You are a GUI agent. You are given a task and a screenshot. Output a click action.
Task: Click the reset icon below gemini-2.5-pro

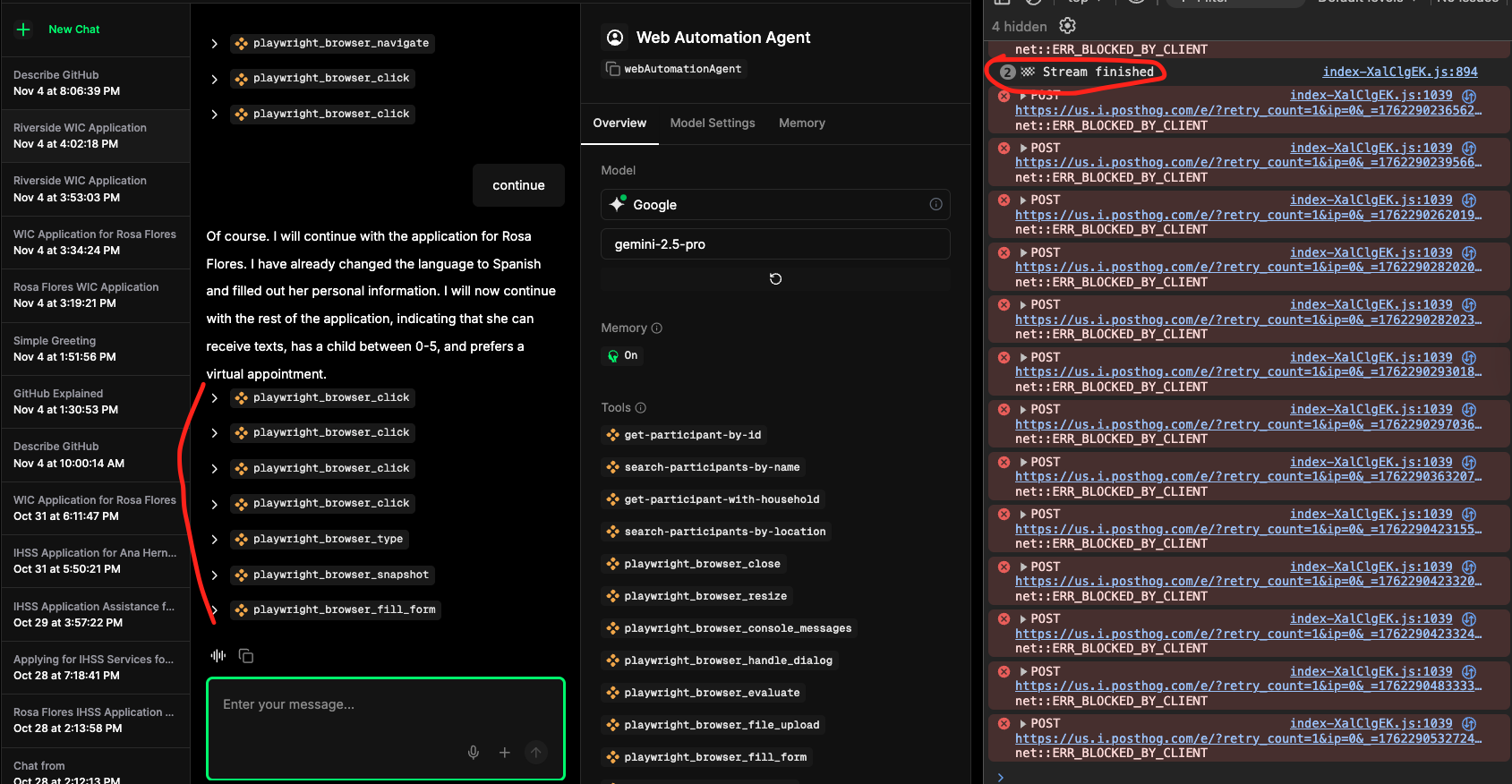(775, 279)
